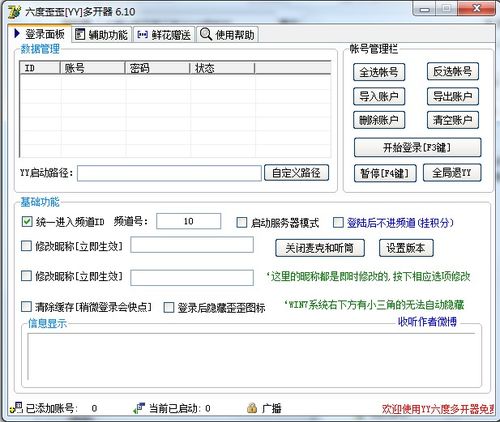Click the 设置版本 button

click(x=406, y=248)
